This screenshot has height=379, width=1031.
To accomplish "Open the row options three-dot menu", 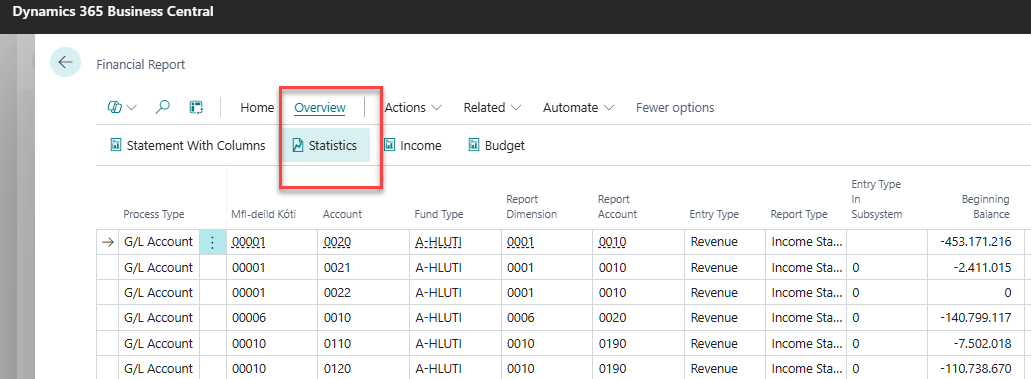I will [x=212, y=242].
